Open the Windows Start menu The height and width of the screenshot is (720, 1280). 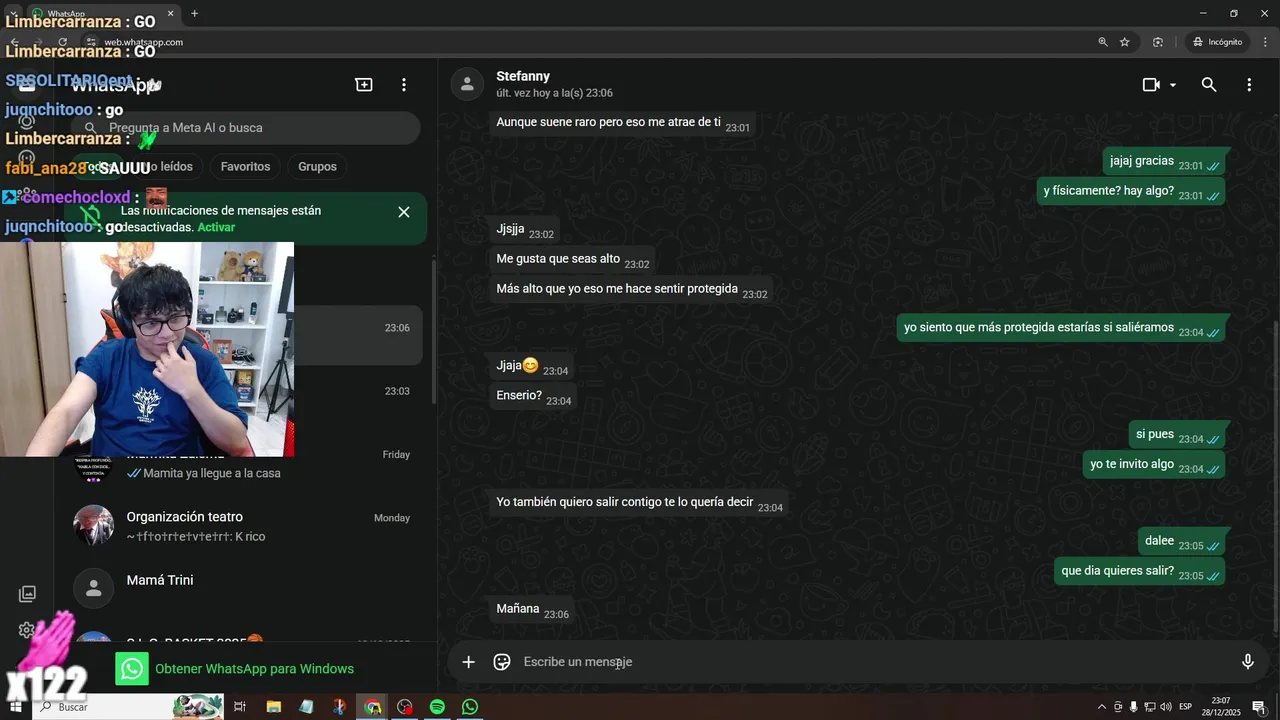click(x=15, y=707)
